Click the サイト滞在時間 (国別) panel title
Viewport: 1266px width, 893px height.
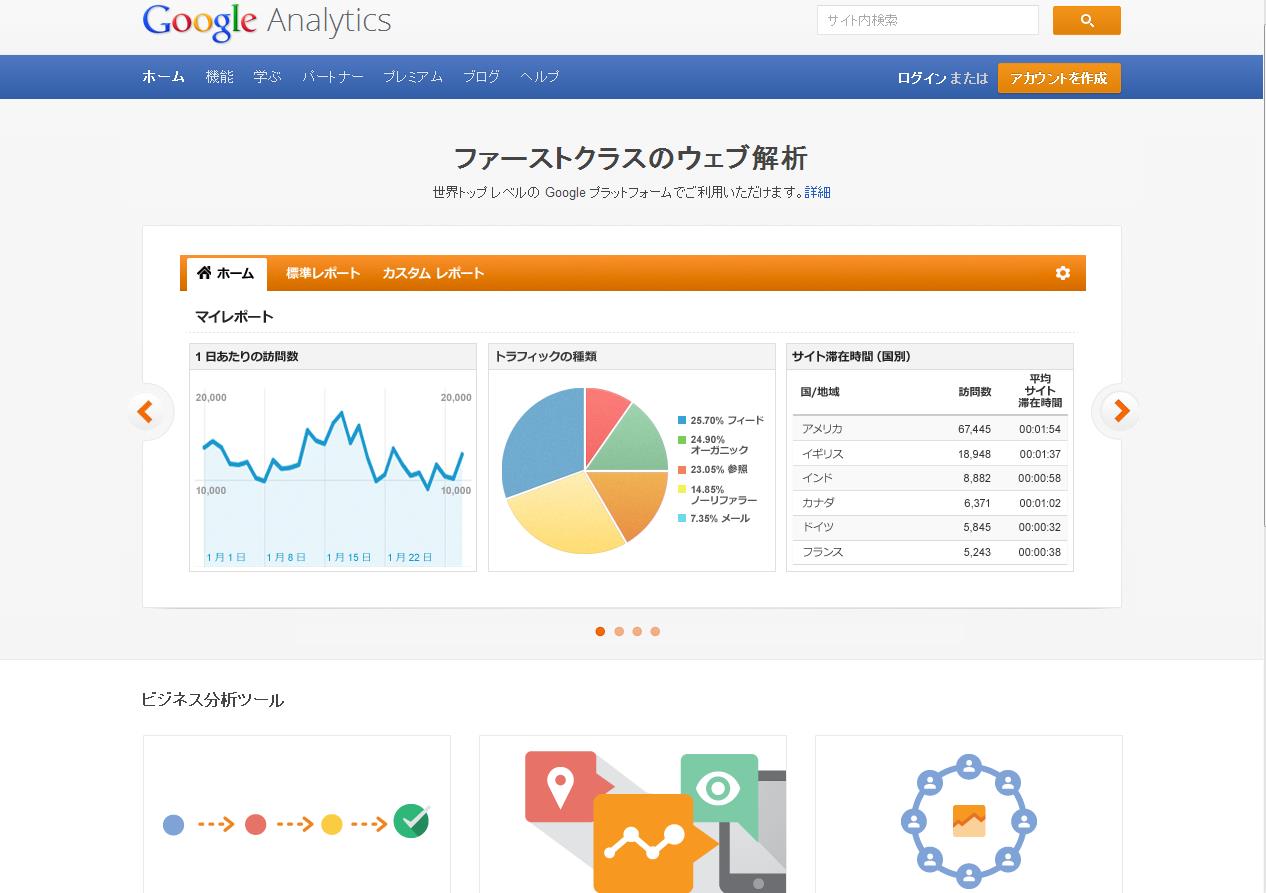(851, 356)
